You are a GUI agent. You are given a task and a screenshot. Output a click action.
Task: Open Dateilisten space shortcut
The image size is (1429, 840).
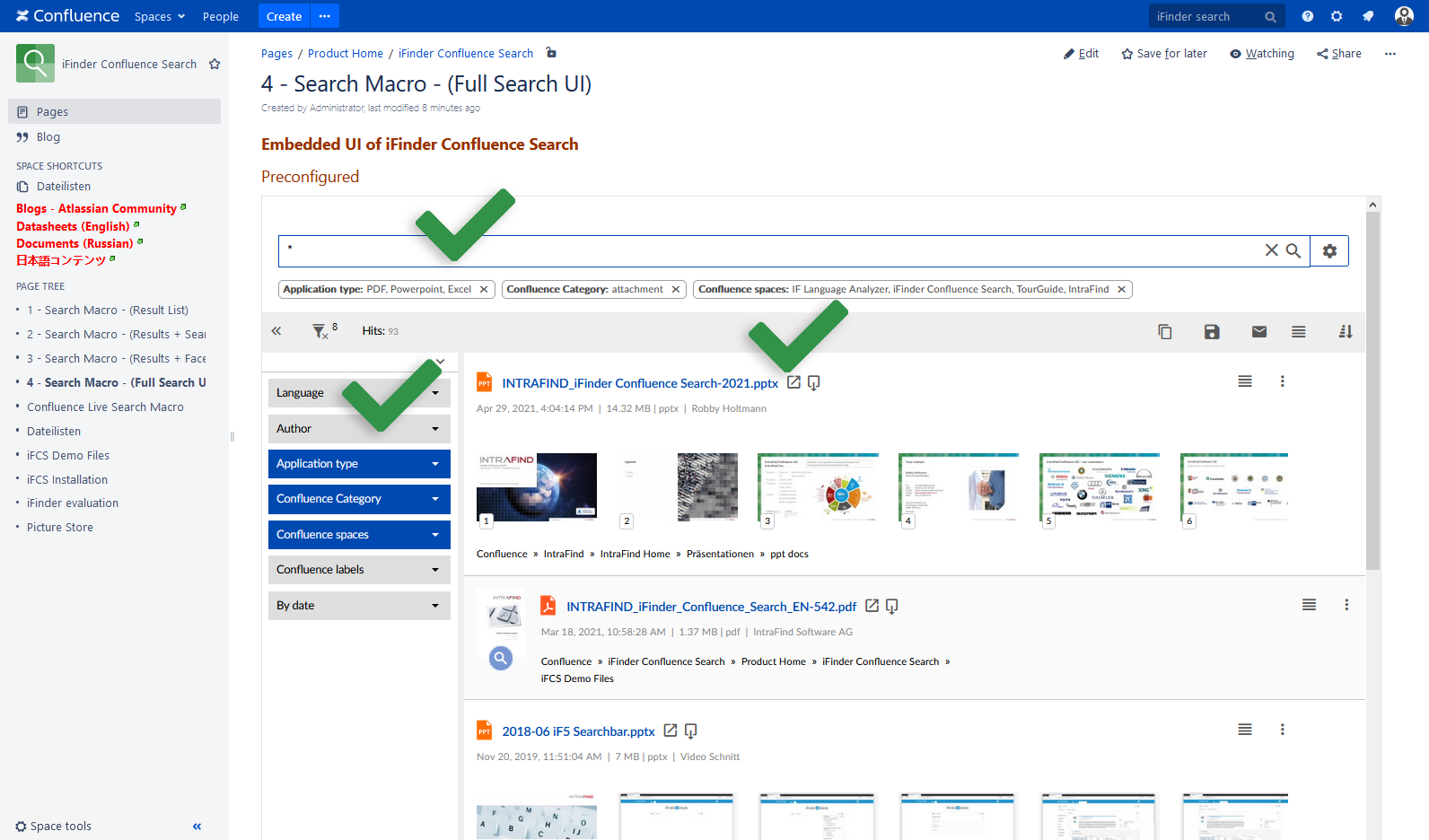pos(64,187)
